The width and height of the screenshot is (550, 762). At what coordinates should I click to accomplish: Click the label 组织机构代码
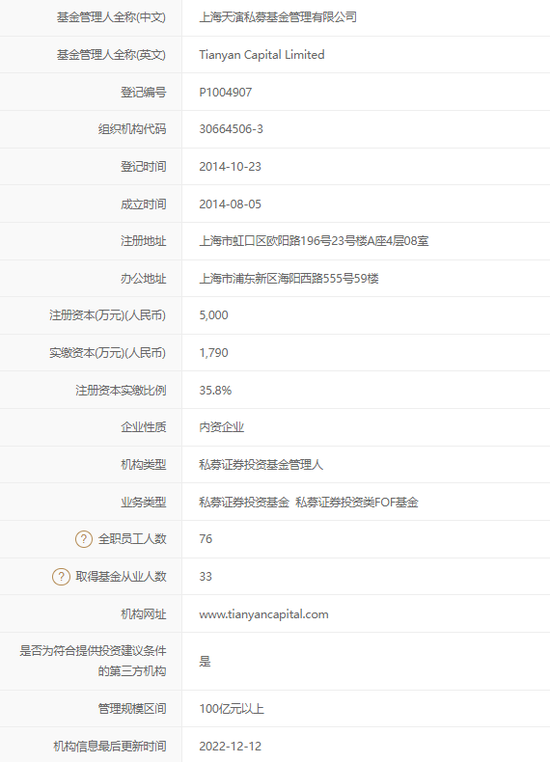(132, 129)
